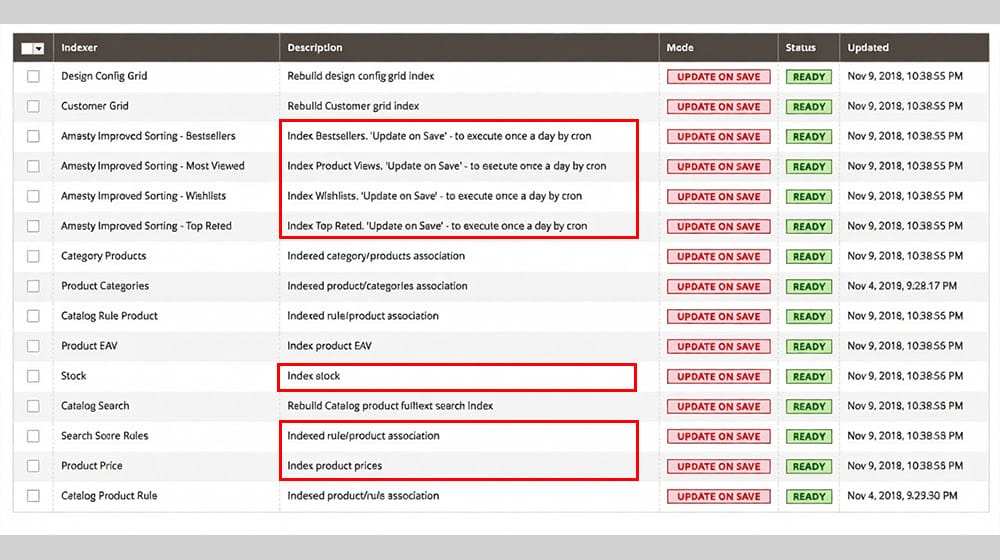Click 'Product Categories' indexer name
Viewport: 1000px width, 560px height.
105,286
